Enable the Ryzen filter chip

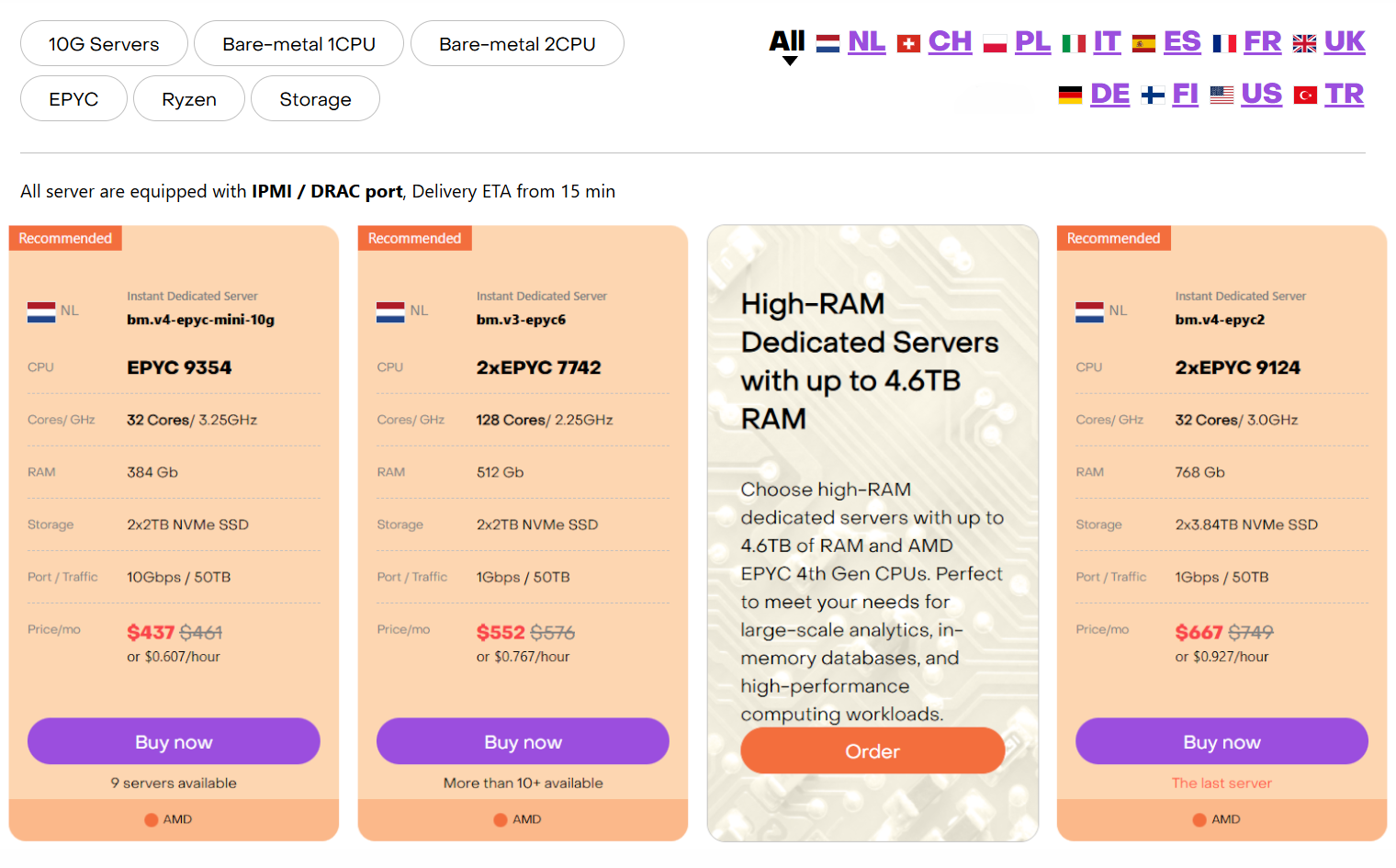click(189, 99)
